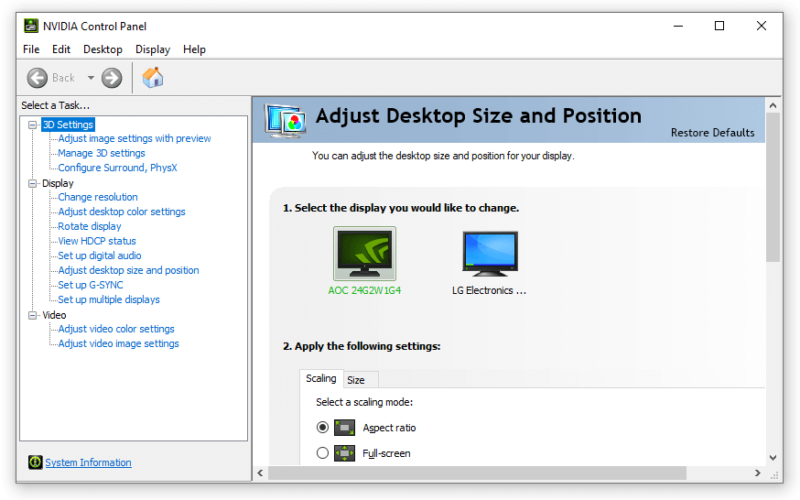Click the Full-screen scaling icon
The width and height of the screenshot is (800, 500).
(x=344, y=453)
